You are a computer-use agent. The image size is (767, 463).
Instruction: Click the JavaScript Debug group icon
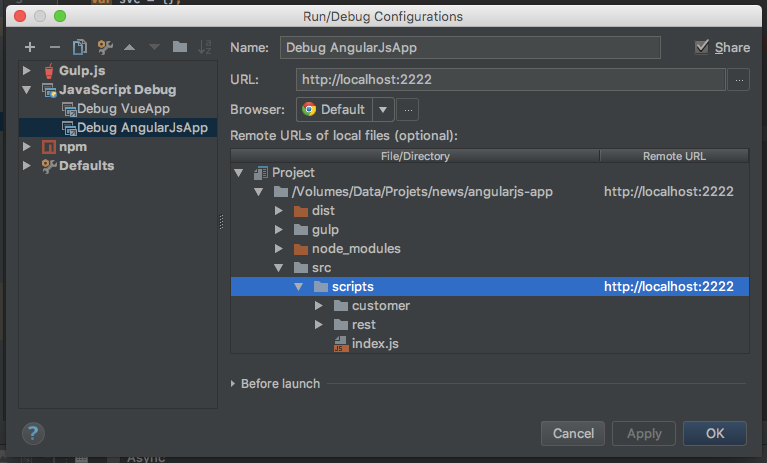(x=49, y=90)
